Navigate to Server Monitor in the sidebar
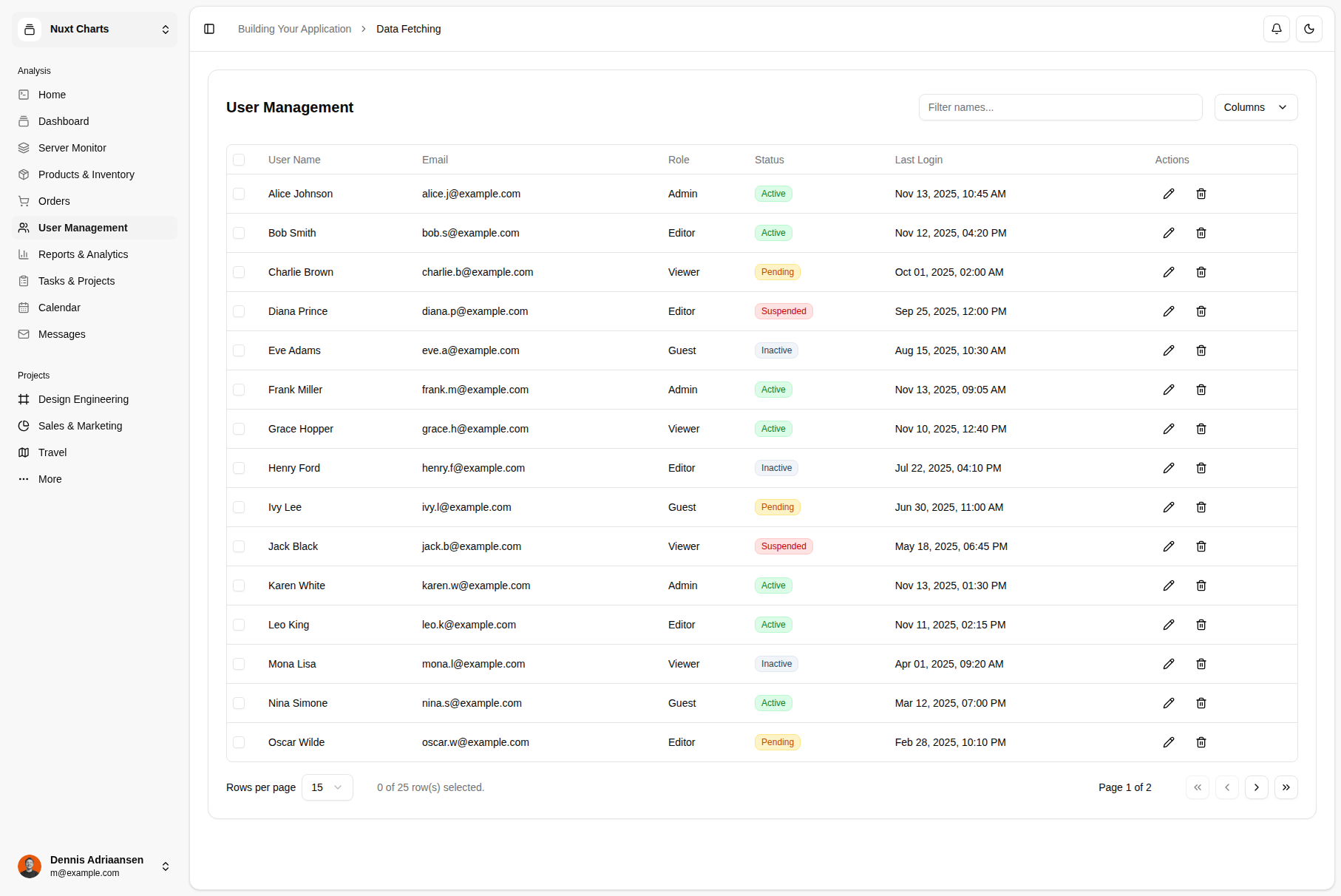 tap(72, 148)
